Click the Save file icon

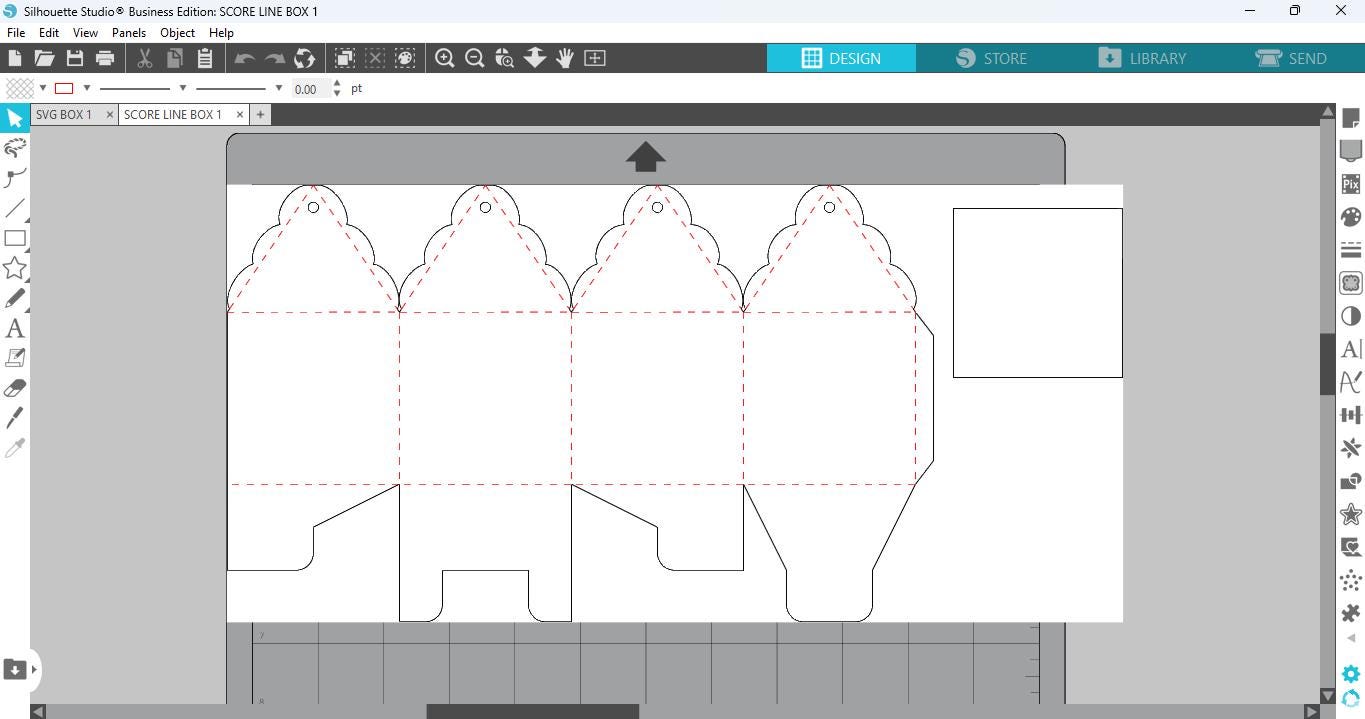pyautogui.click(x=75, y=58)
